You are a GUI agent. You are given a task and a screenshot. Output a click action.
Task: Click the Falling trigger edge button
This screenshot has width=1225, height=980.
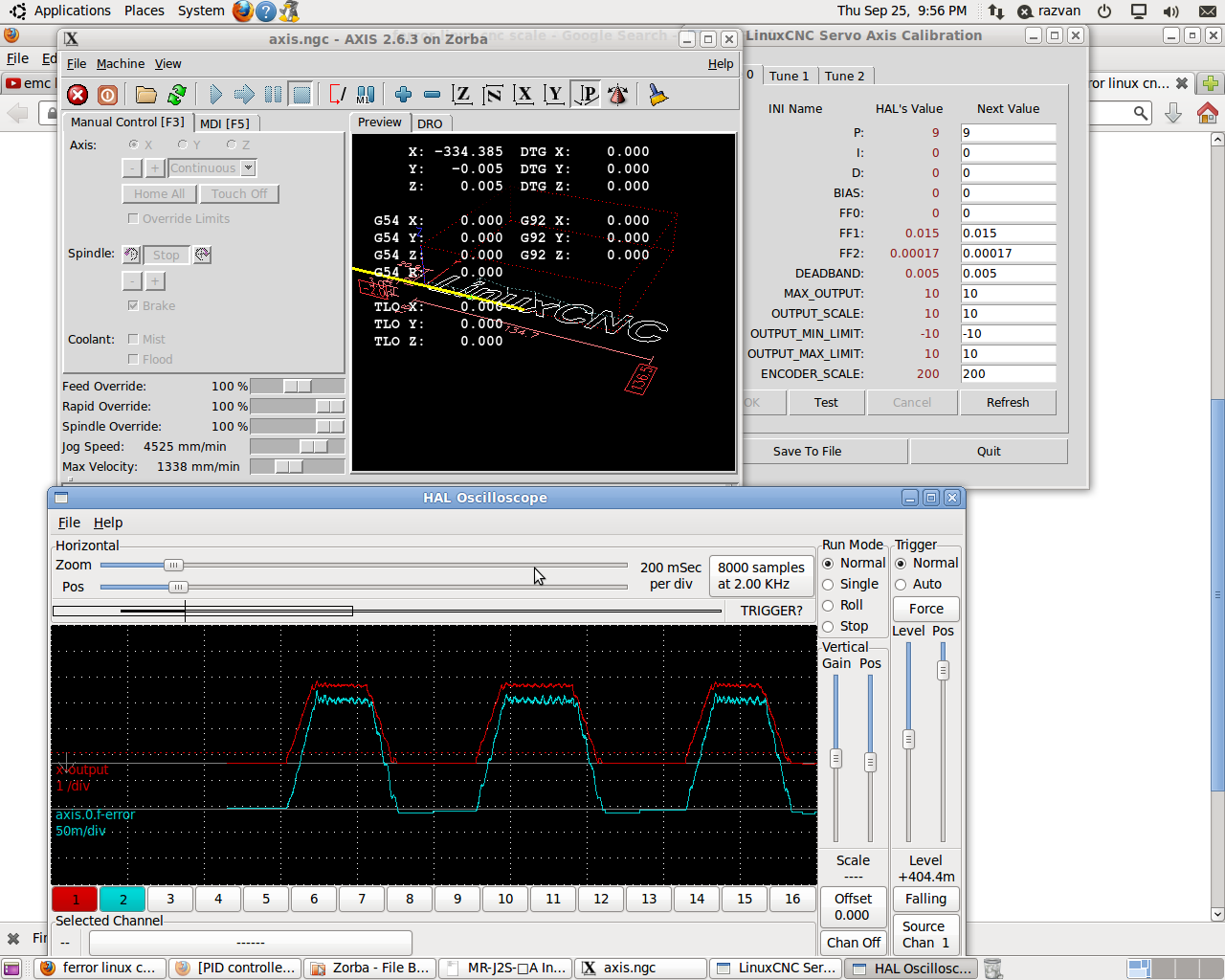[925, 899]
